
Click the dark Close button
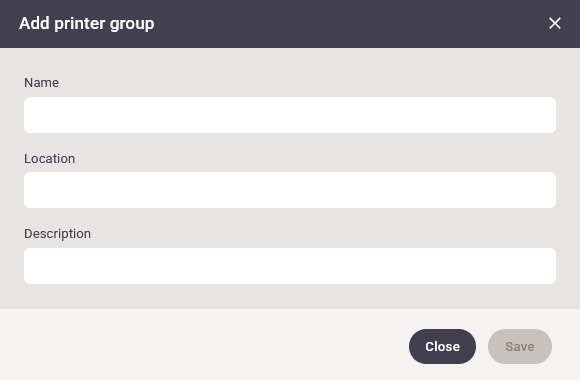(442, 347)
